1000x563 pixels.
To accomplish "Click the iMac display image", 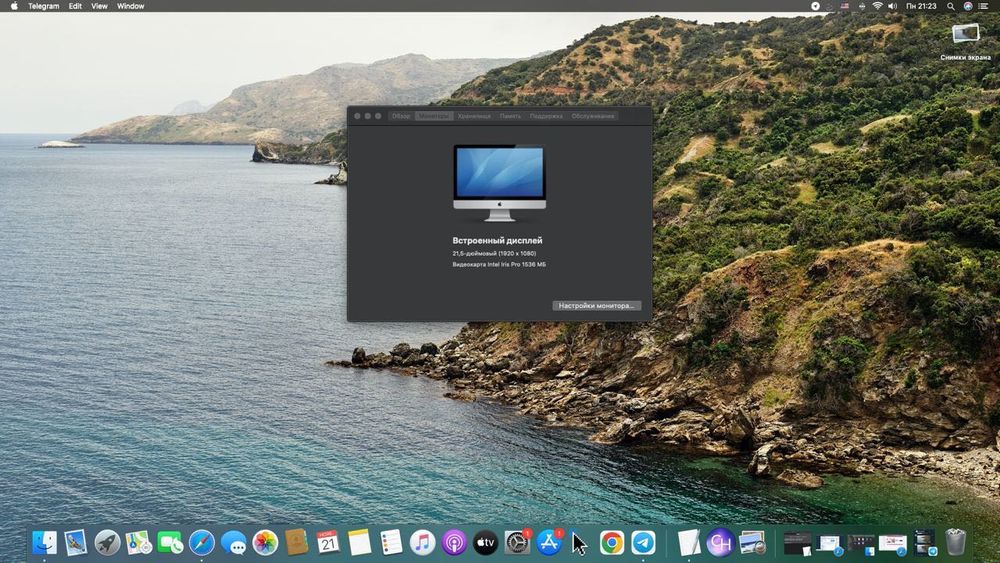I will pos(499,183).
